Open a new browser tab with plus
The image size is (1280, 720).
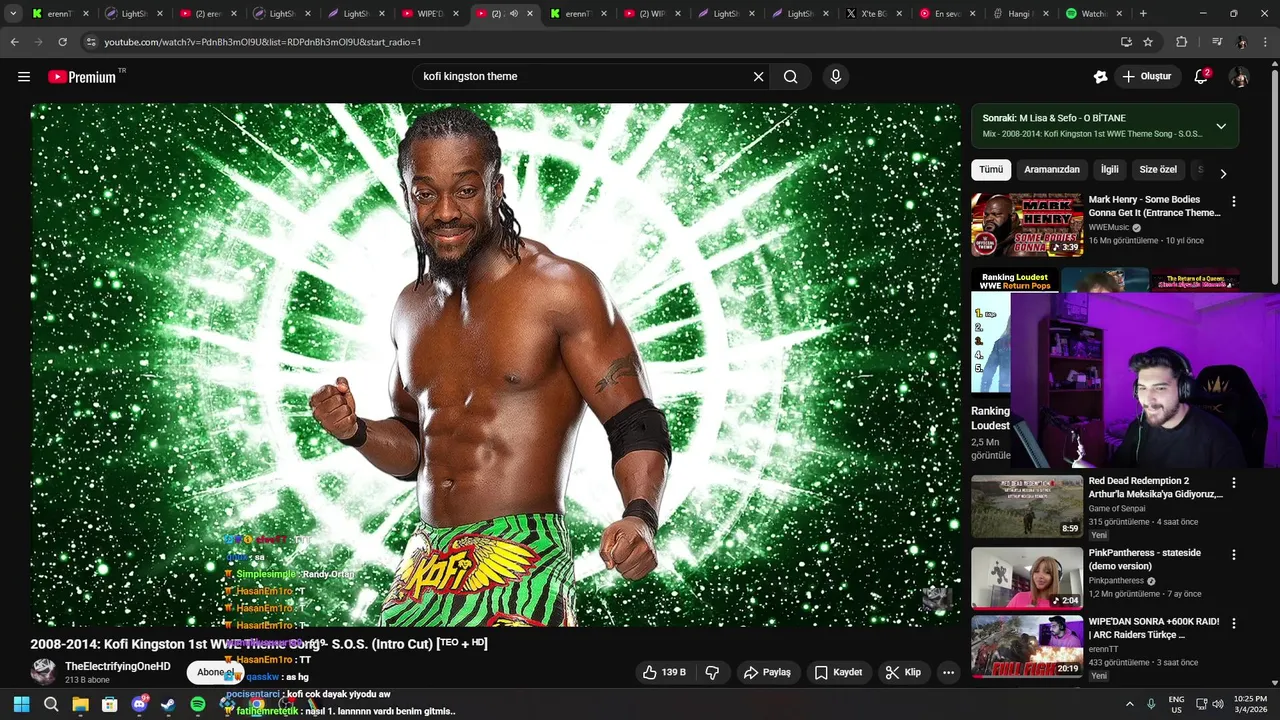(x=1143, y=14)
